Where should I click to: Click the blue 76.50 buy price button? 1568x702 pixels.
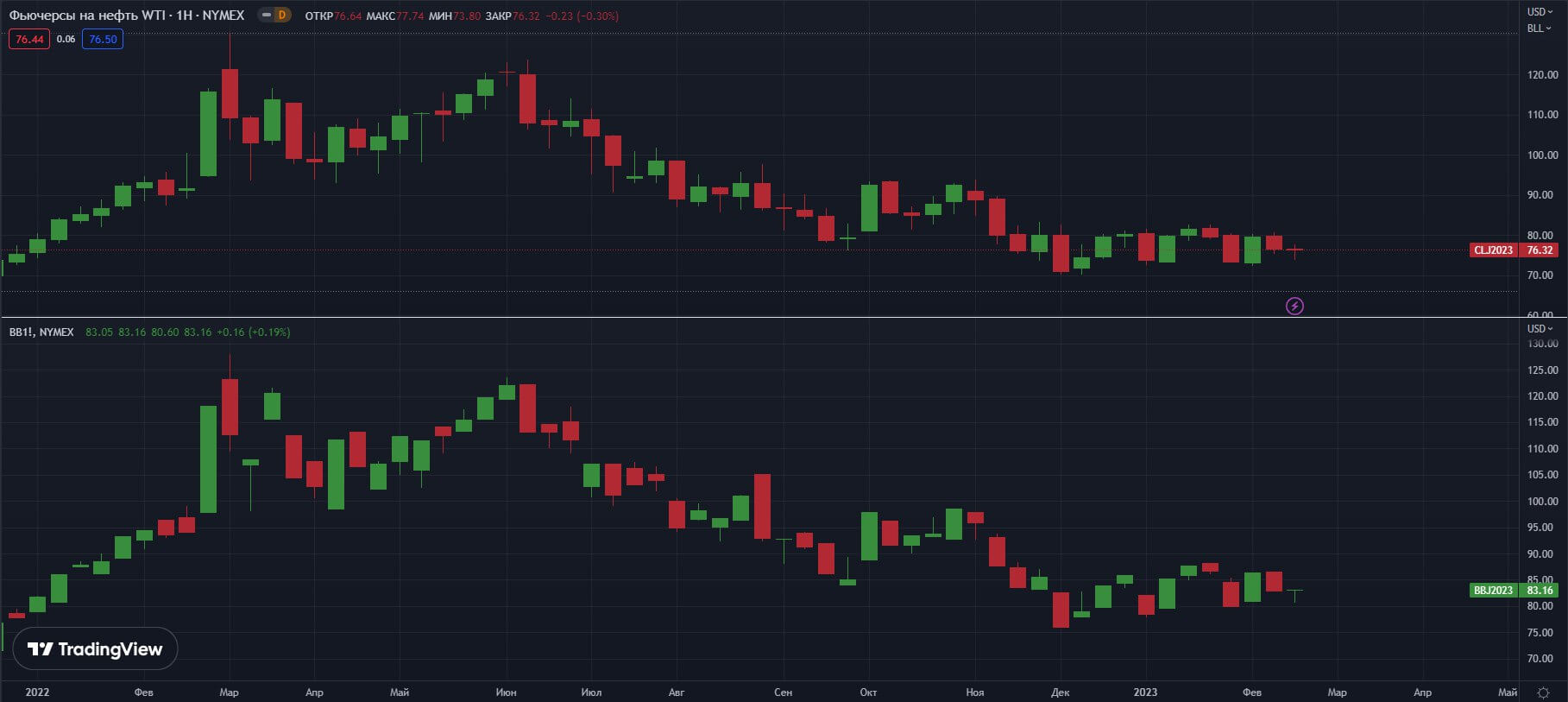[x=103, y=39]
